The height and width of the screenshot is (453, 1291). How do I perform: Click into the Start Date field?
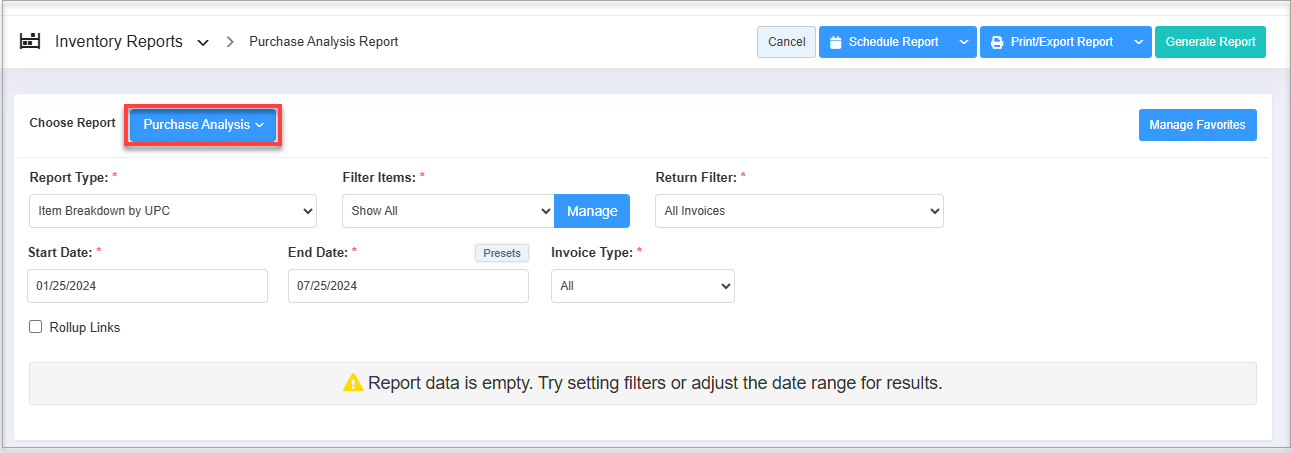coord(147,286)
